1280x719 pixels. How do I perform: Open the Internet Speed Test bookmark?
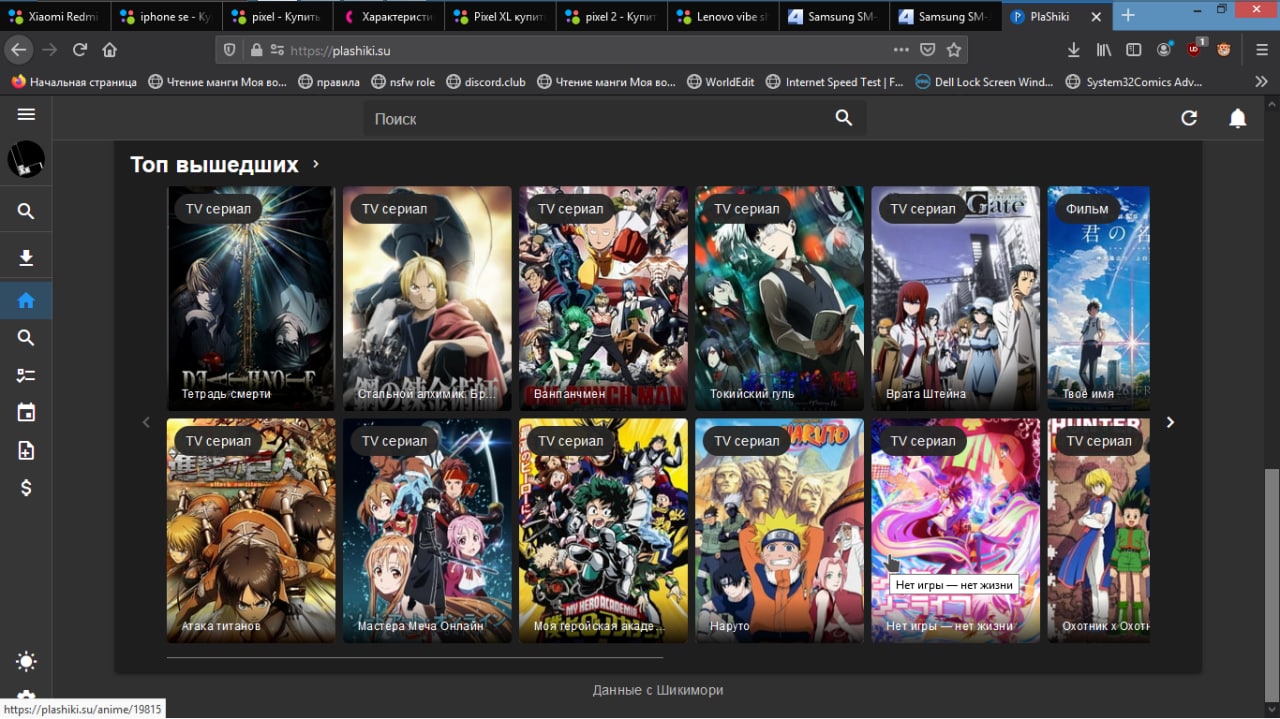835,82
